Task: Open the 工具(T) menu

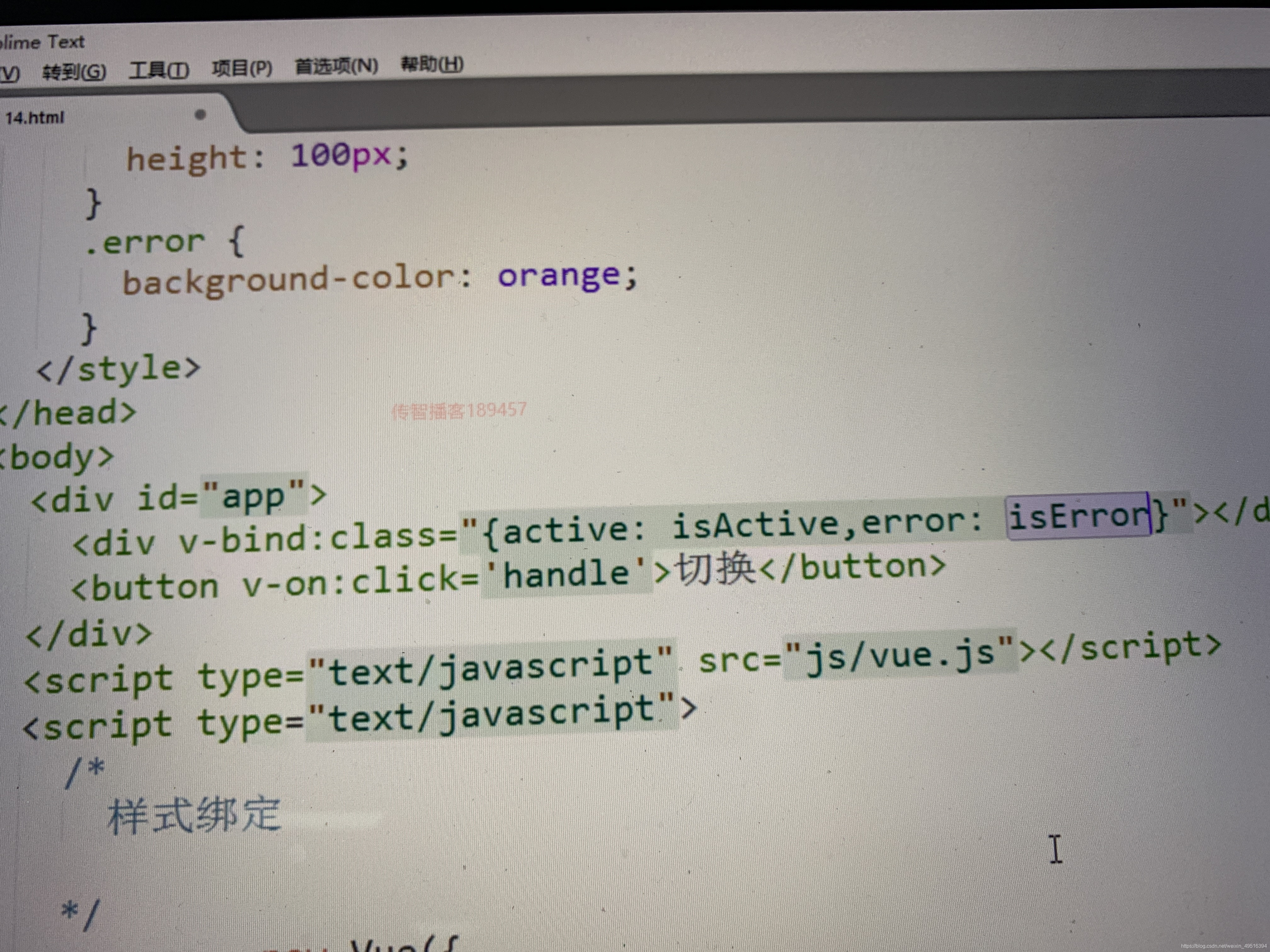Action: coord(158,70)
